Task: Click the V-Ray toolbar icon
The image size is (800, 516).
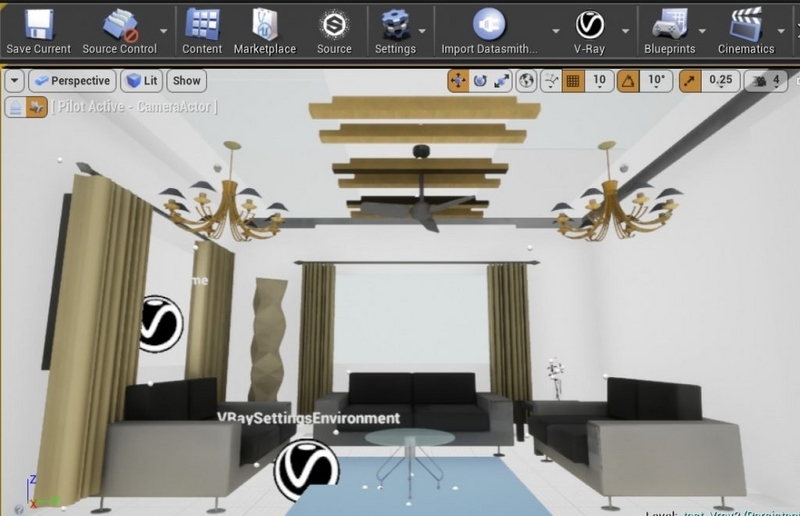Action: coord(590,24)
